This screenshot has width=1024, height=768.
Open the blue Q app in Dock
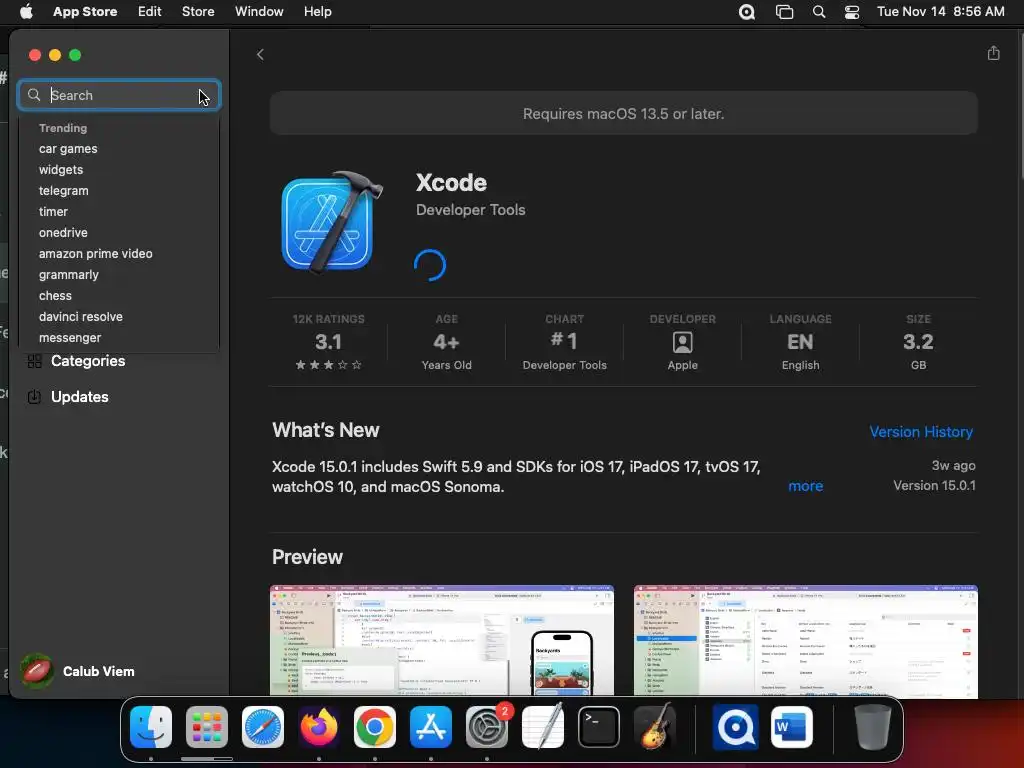pos(735,727)
